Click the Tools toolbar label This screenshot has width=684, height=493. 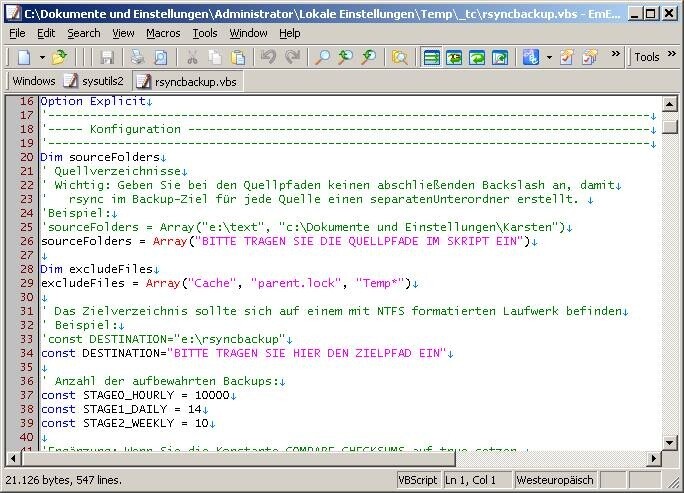click(646, 57)
